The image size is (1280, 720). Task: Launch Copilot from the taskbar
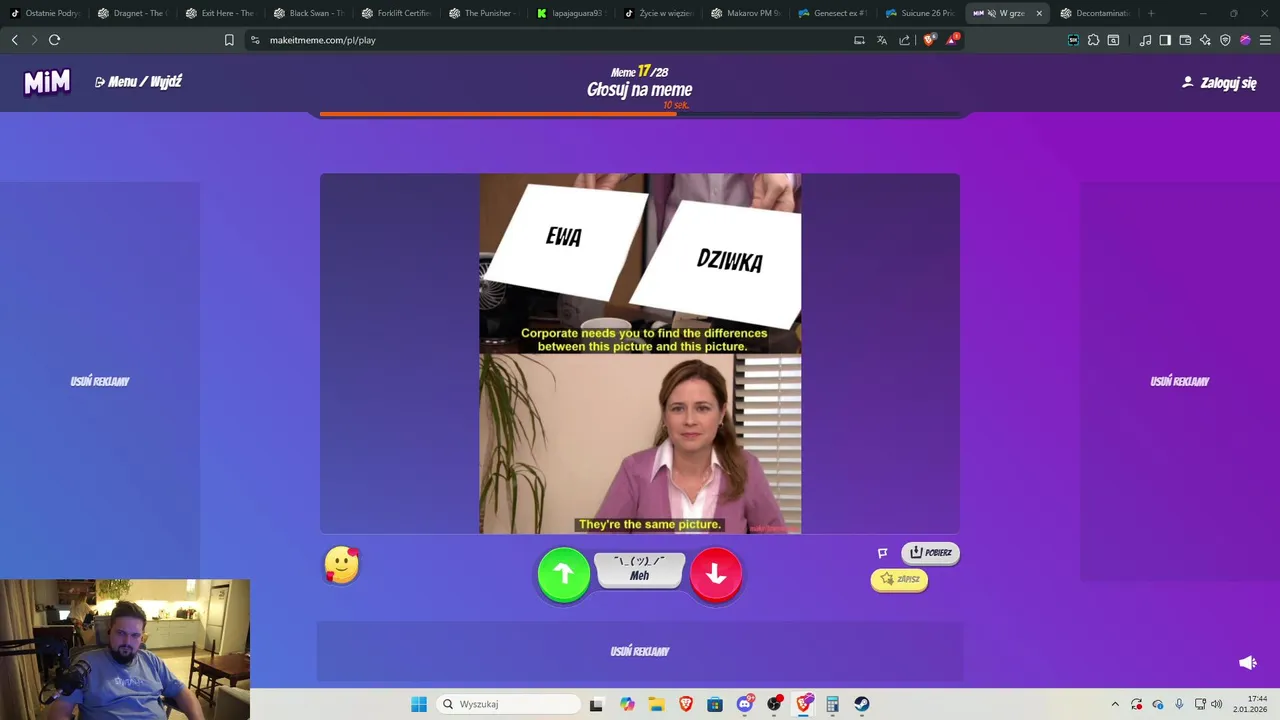pyautogui.click(x=627, y=704)
